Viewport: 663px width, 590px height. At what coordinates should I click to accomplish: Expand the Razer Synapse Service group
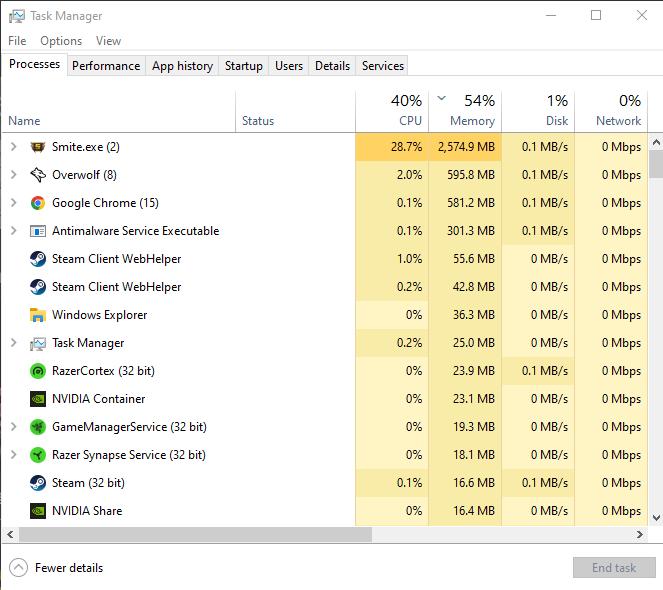pyautogui.click(x=13, y=455)
